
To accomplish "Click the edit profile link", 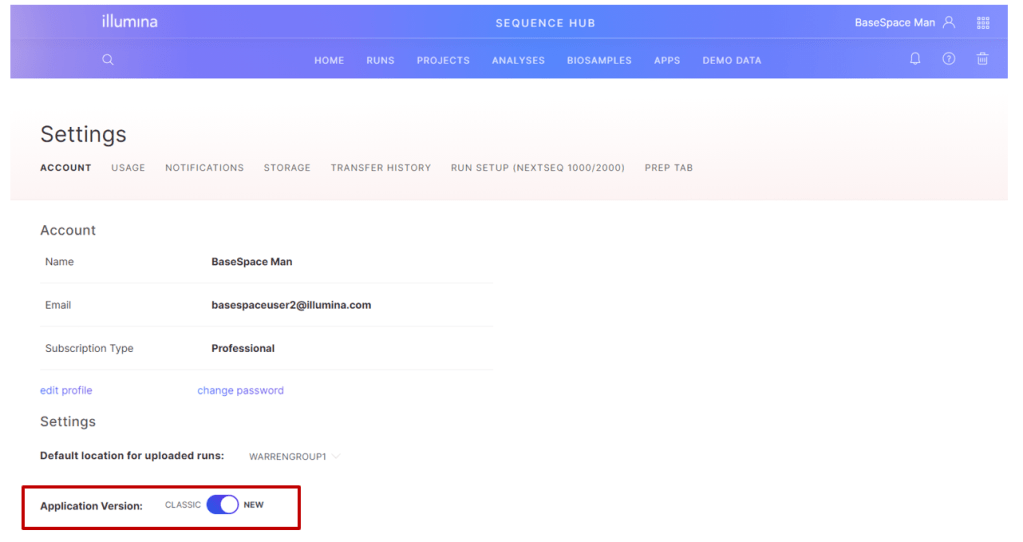I will coord(66,390).
